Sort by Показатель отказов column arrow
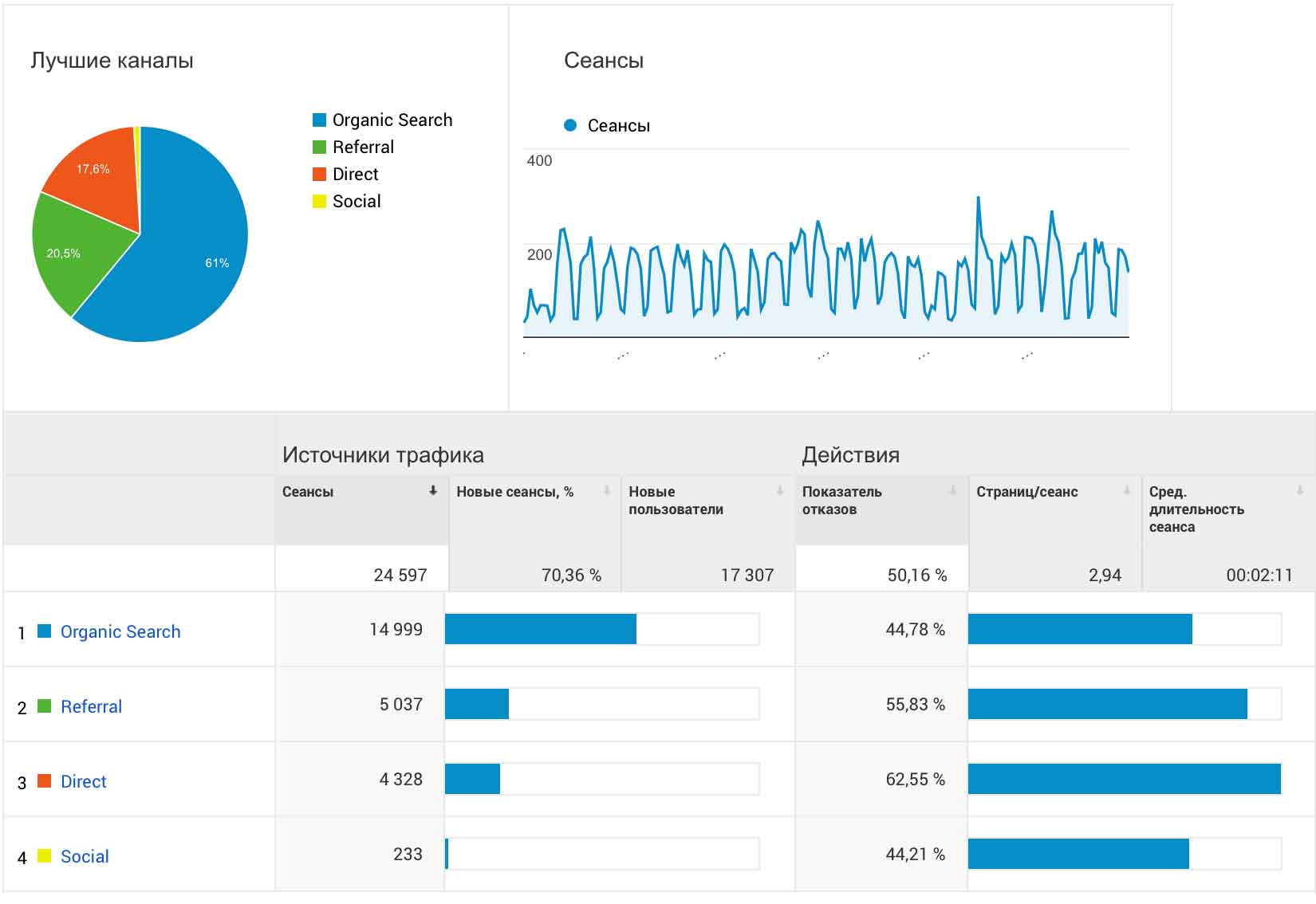This screenshot has width=1316, height=904. pos(952,491)
